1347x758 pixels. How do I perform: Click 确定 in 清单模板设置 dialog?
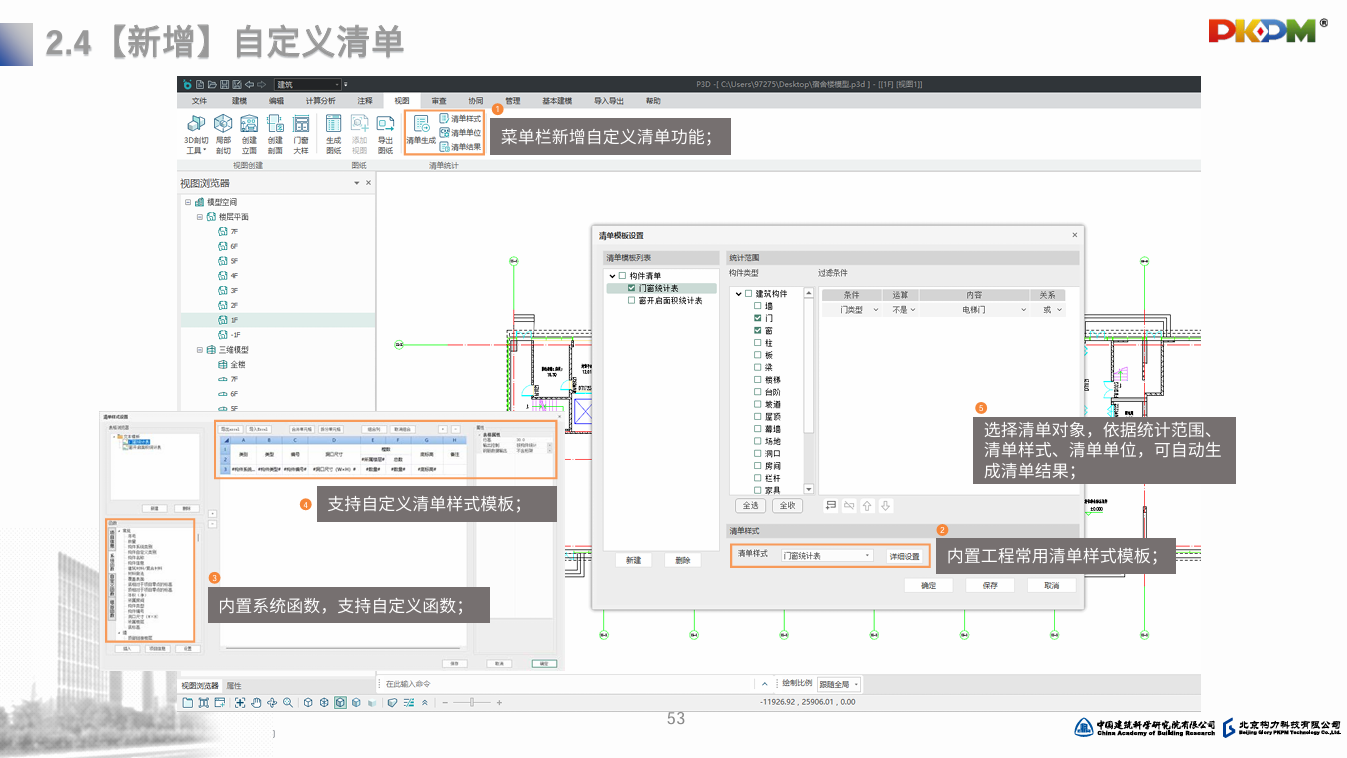(928, 585)
